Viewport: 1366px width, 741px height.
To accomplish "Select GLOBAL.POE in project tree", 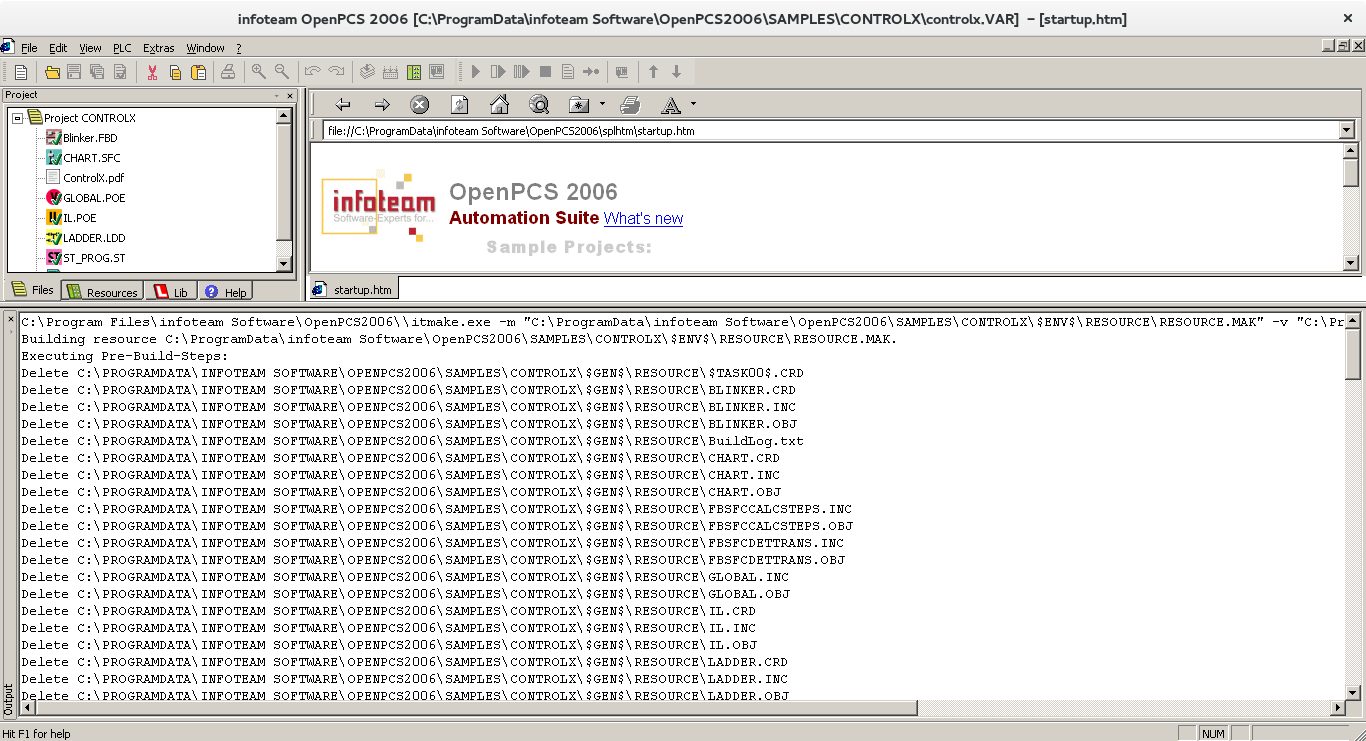I will coord(94,198).
